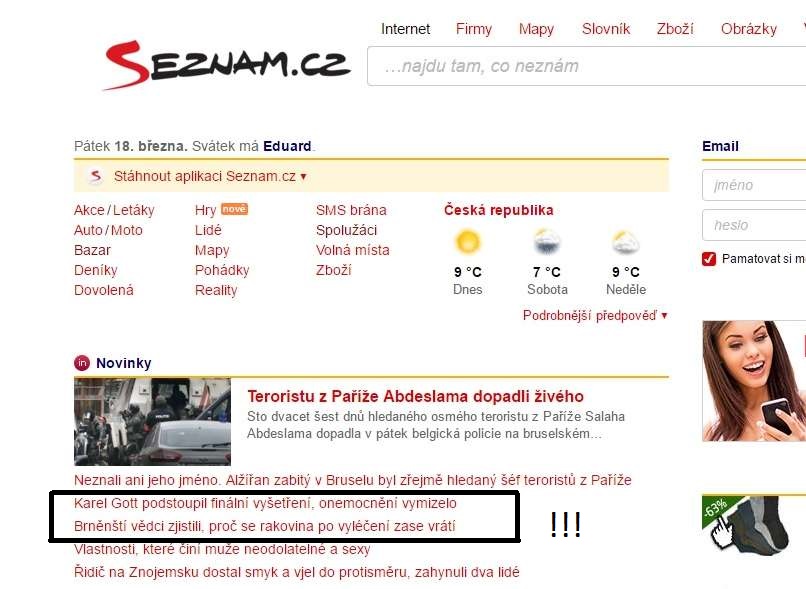Expand Podrobnější předpověď weather forecast
The width and height of the screenshot is (806, 589).
[595, 315]
